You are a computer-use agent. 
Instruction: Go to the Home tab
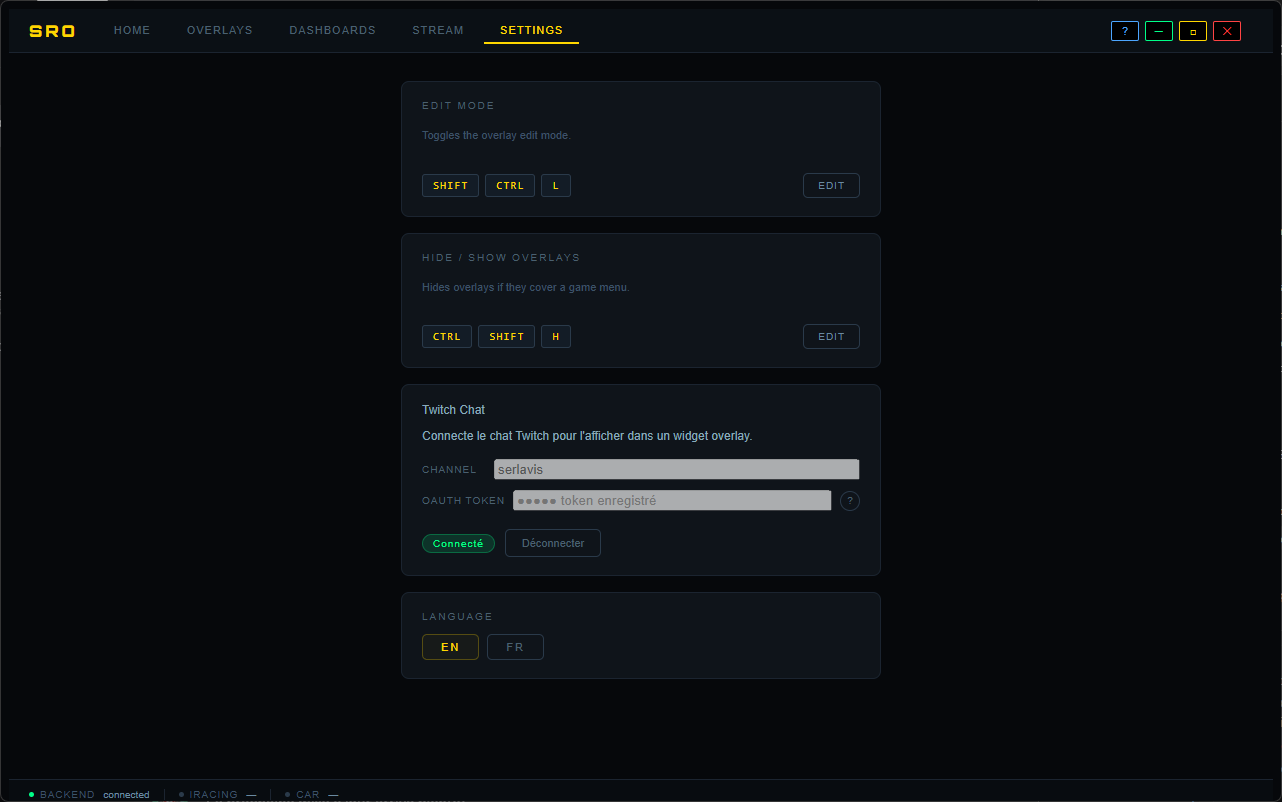[132, 31]
